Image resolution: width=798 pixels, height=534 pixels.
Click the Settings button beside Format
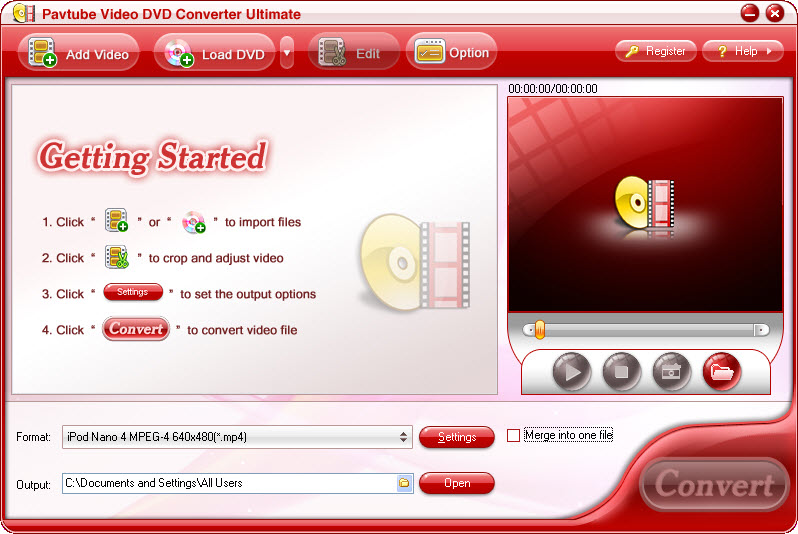[457, 437]
